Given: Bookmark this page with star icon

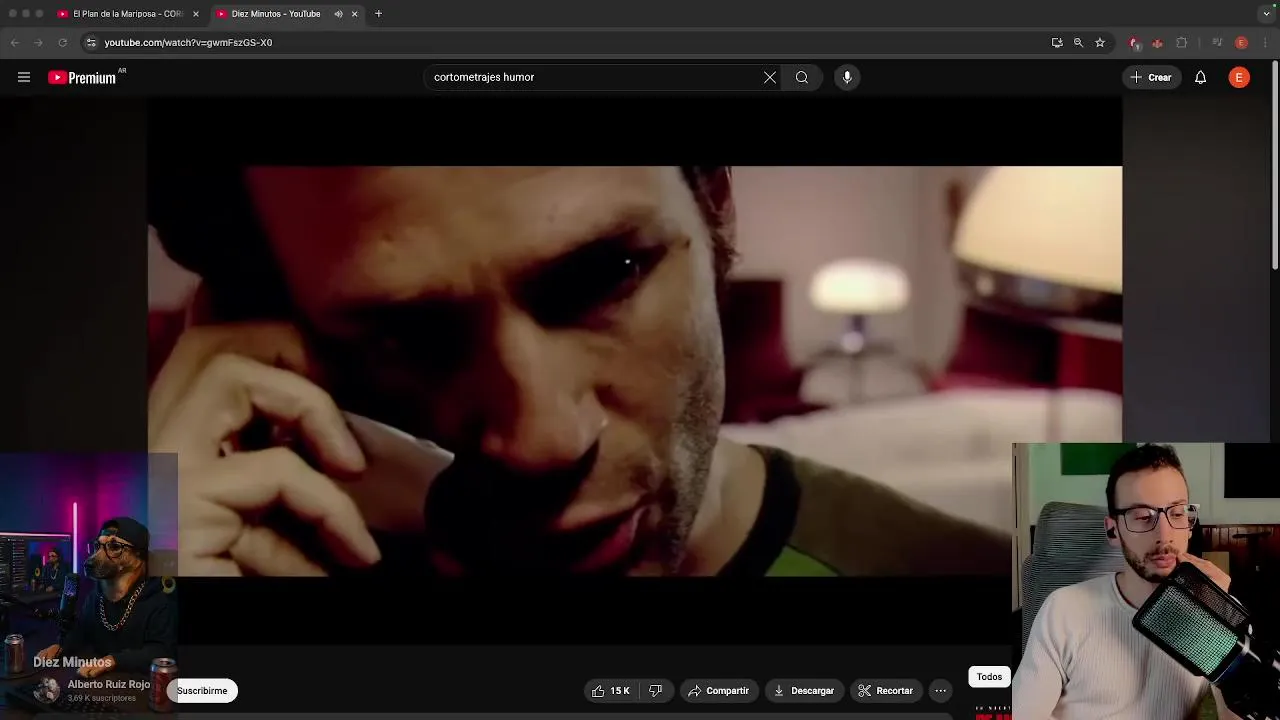Looking at the screenshot, I should pyautogui.click(x=1100, y=42).
